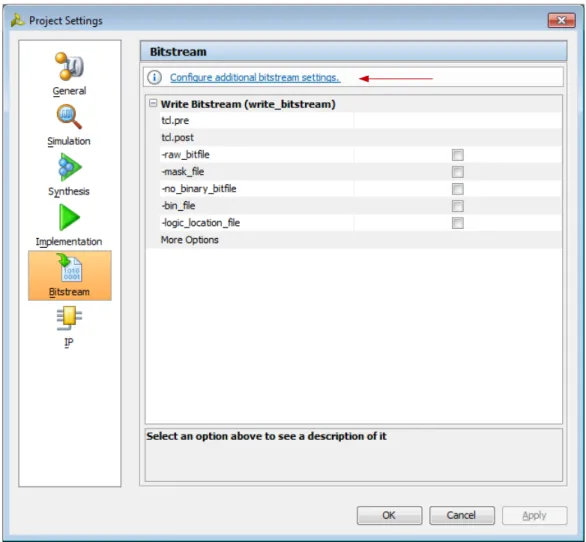The height and width of the screenshot is (542, 586).
Task: Enable the -mask_file checkbox
Action: click(457, 172)
